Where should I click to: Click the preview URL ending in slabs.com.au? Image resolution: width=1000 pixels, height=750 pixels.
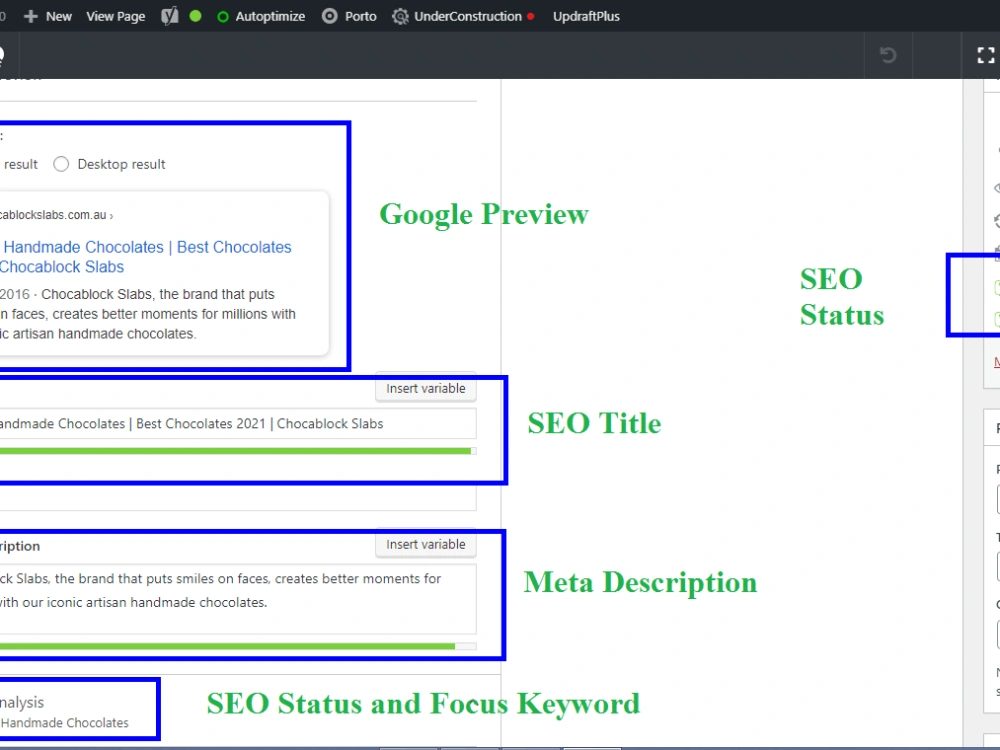[56, 215]
